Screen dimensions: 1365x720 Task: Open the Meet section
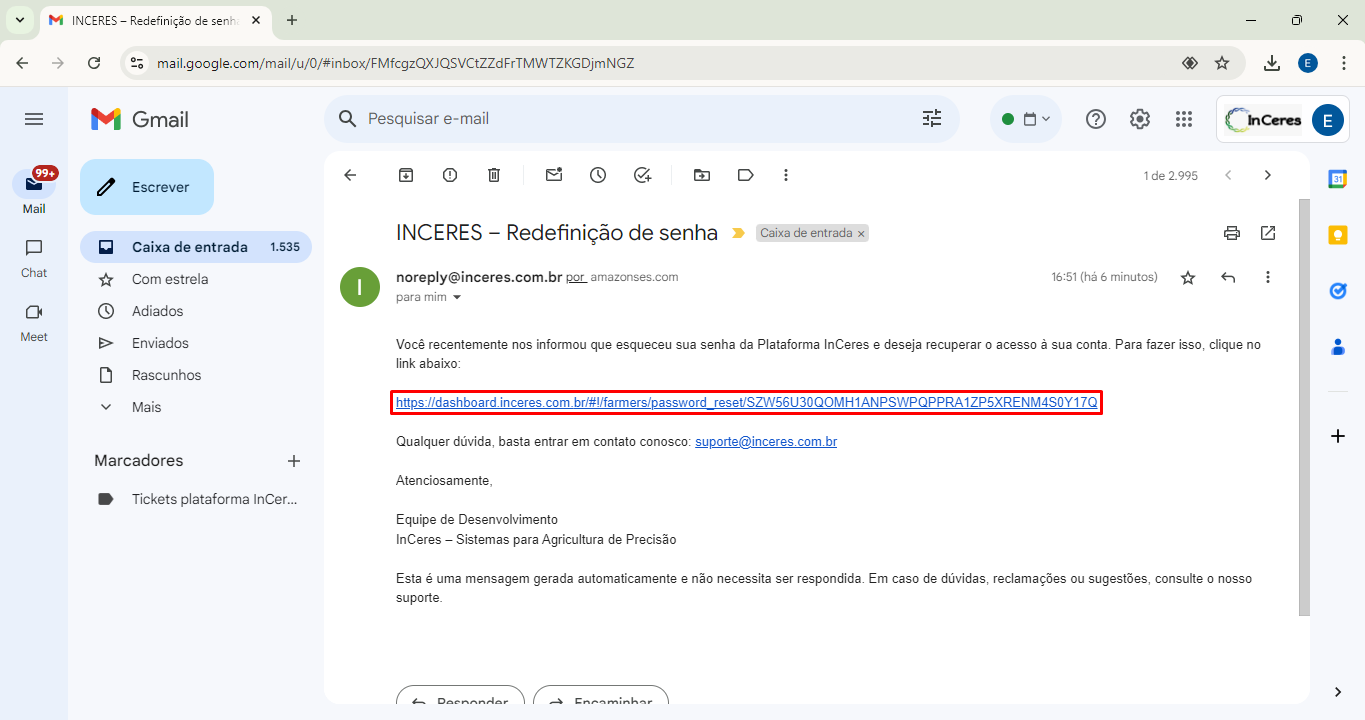click(34, 322)
